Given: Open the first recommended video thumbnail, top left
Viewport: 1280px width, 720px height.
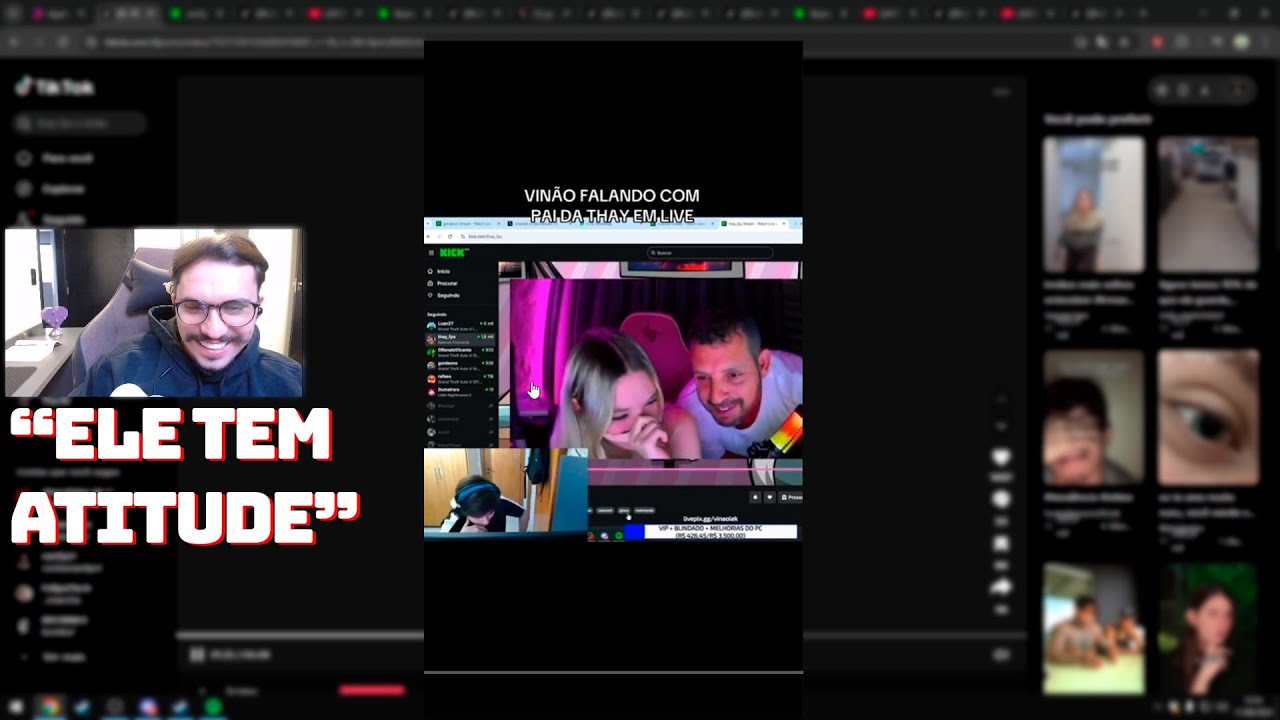Looking at the screenshot, I should click(x=1094, y=204).
